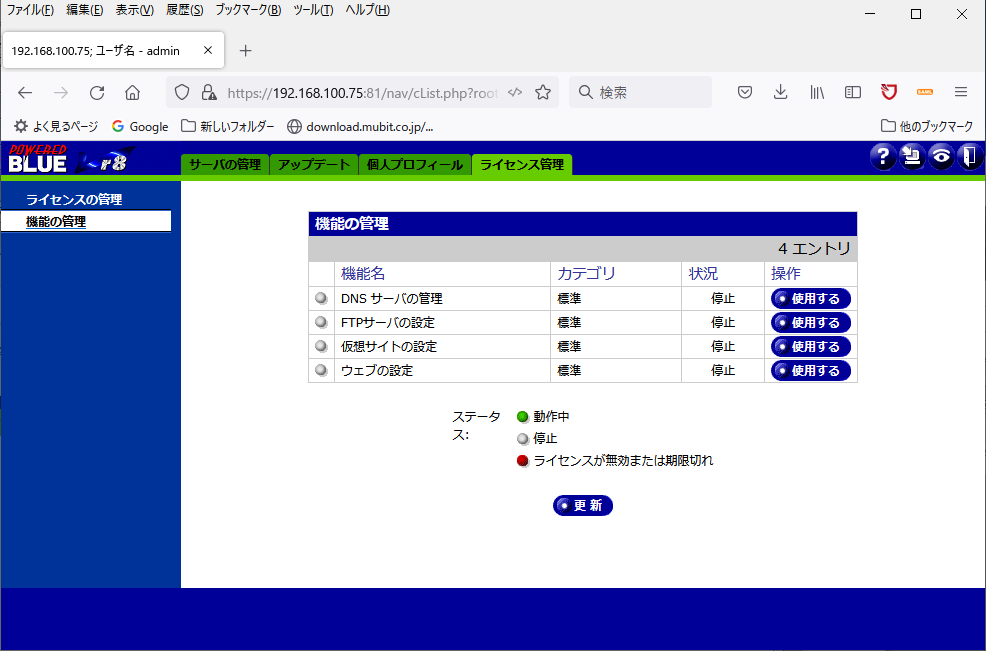Enable DNS サーバの管理 with 使用する button
This screenshot has height=651, width=986.
tap(811, 298)
